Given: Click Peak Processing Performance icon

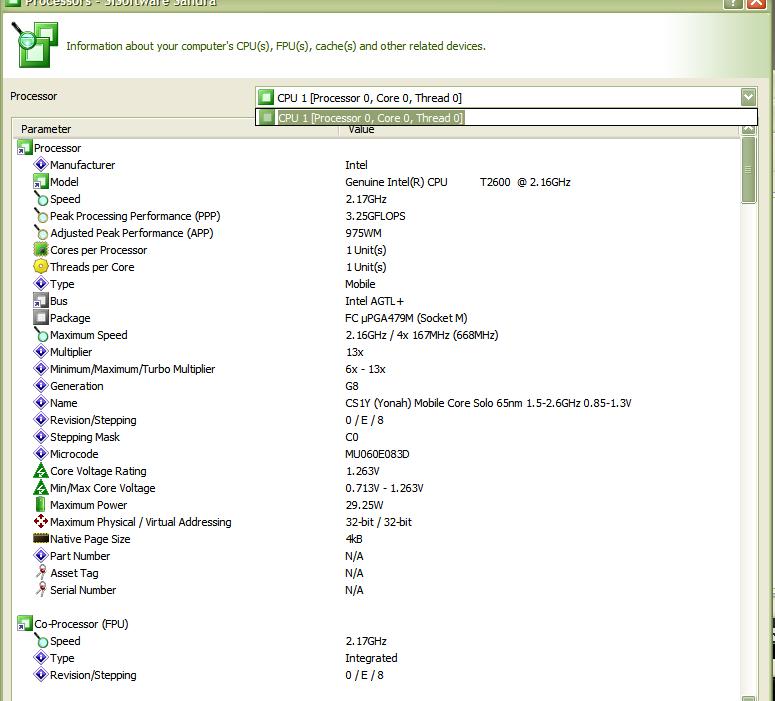Looking at the screenshot, I should pyautogui.click(x=41, y=216).
